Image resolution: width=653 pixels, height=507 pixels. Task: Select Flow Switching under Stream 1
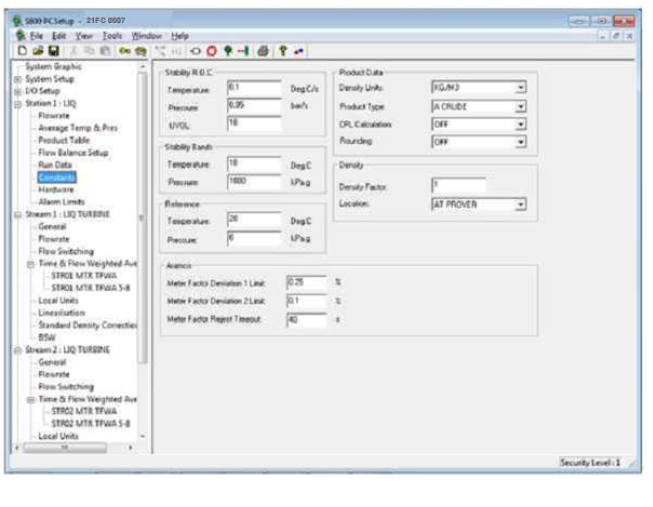[66, 251]
